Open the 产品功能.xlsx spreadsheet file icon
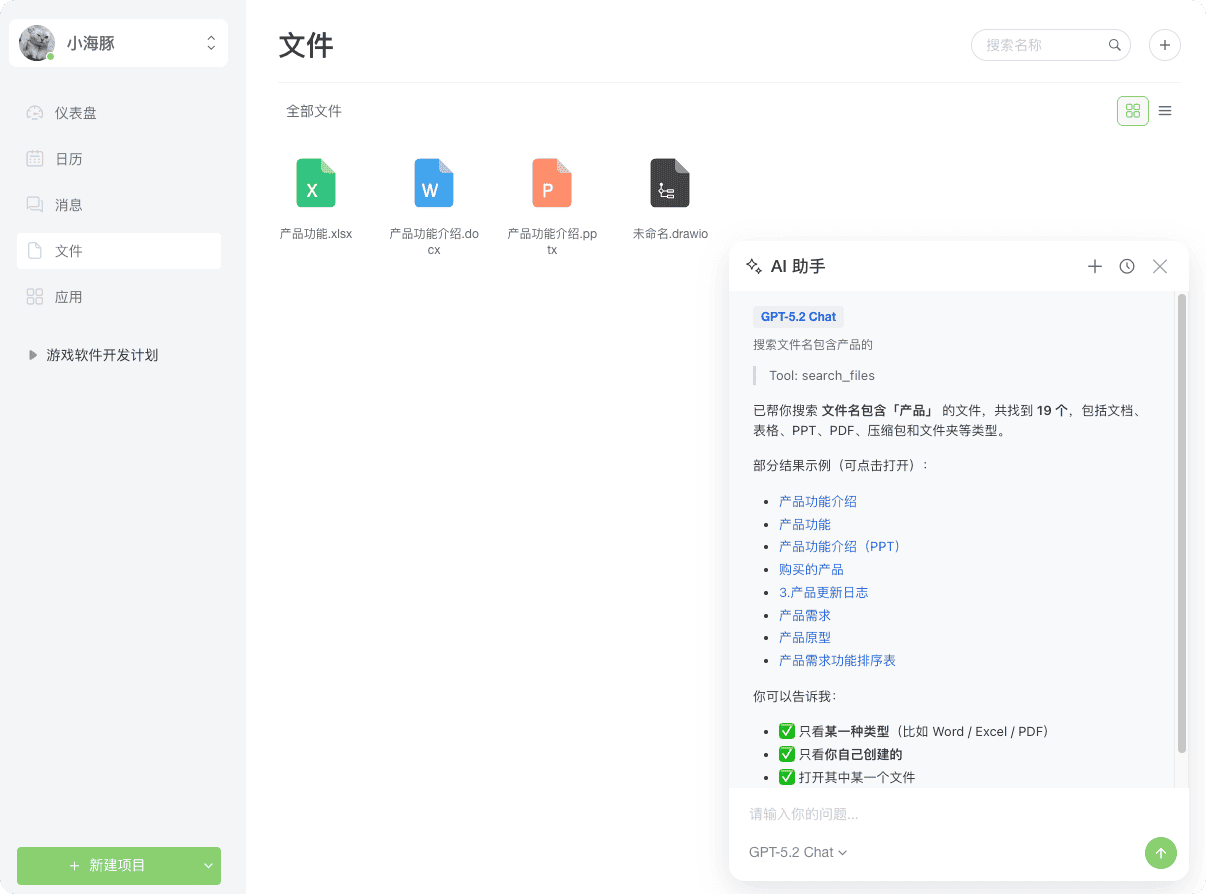1206x894 pixels. point(316,183)
